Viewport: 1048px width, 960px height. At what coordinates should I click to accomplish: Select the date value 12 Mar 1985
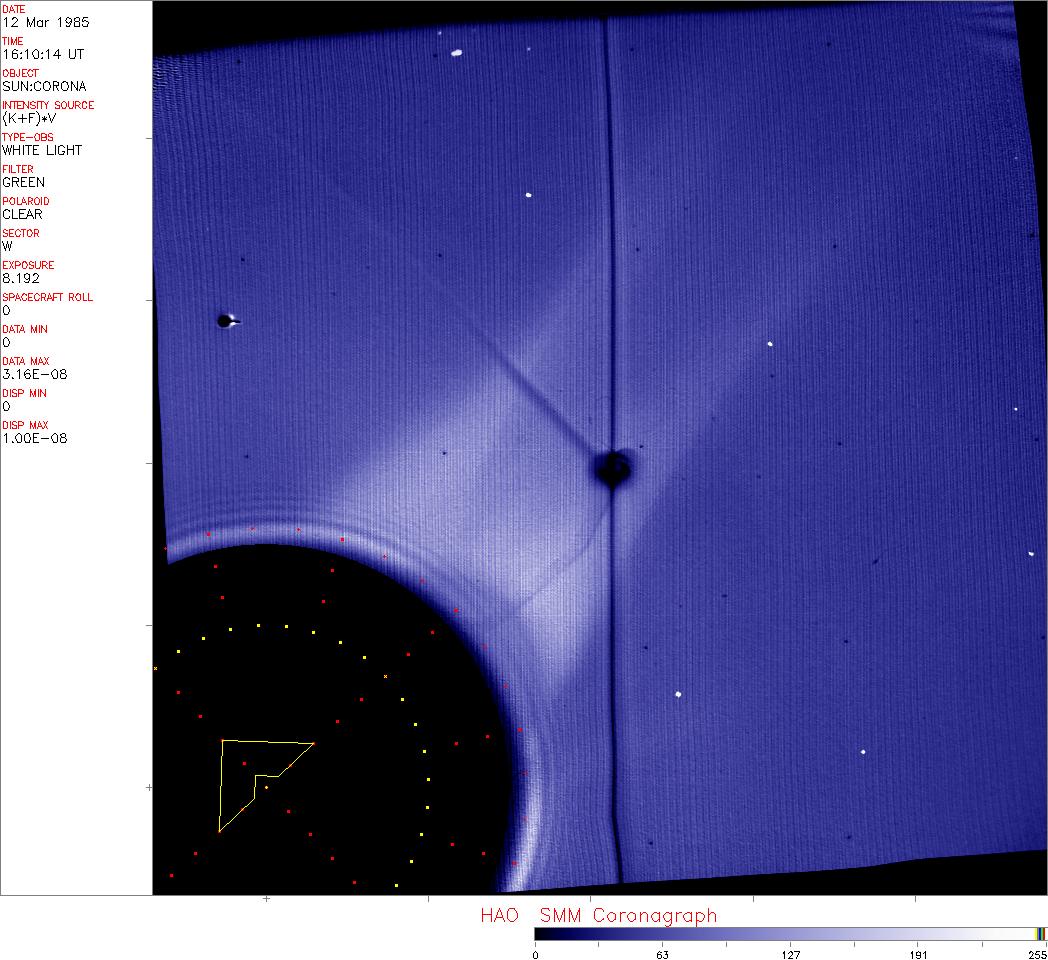[x=43, y=22]
